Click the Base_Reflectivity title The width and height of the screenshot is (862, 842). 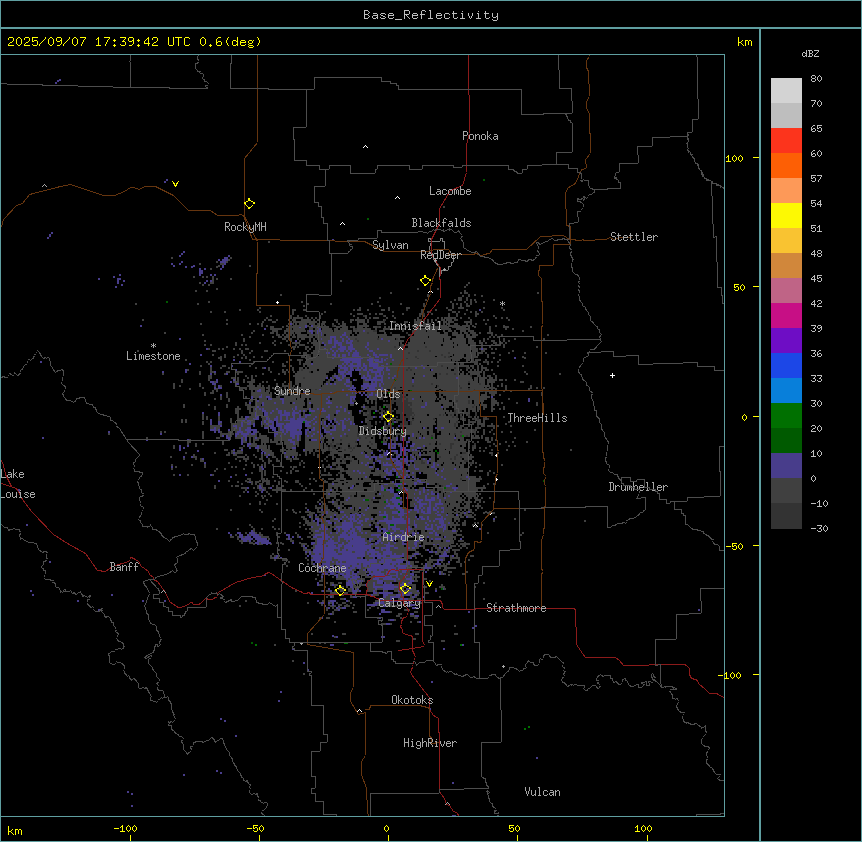pos(431,15)
